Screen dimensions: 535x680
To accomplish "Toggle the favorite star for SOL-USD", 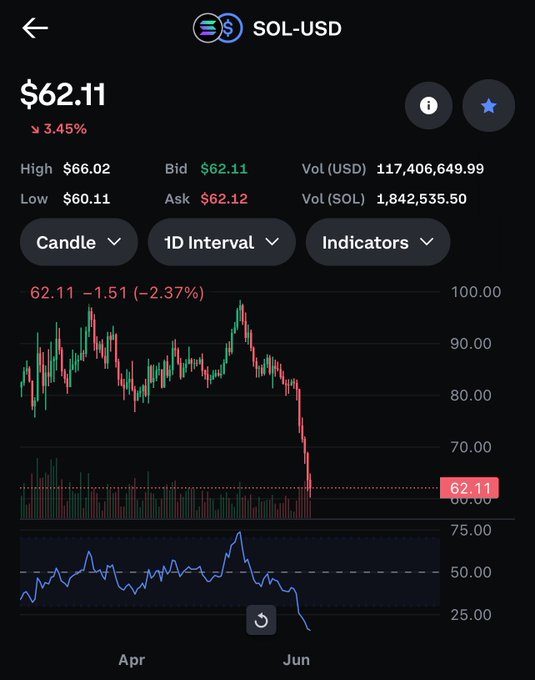I will point(489,105).
